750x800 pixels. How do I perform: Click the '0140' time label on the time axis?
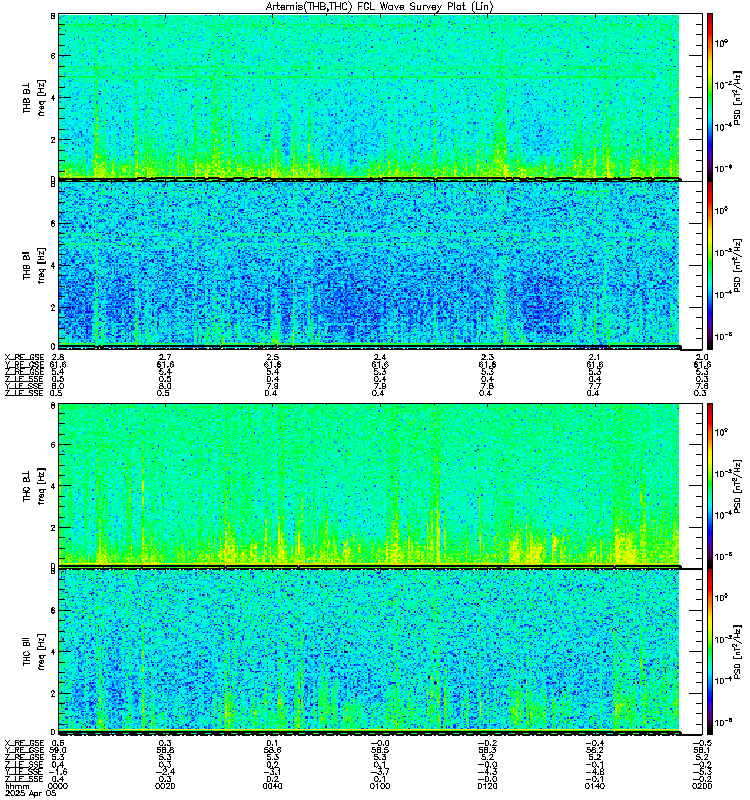point(594,786)
